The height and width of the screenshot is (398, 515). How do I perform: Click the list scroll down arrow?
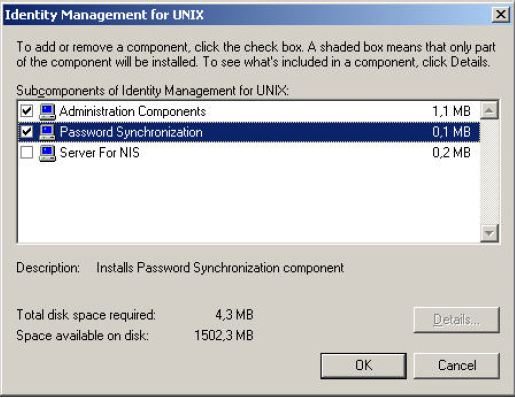489,233
